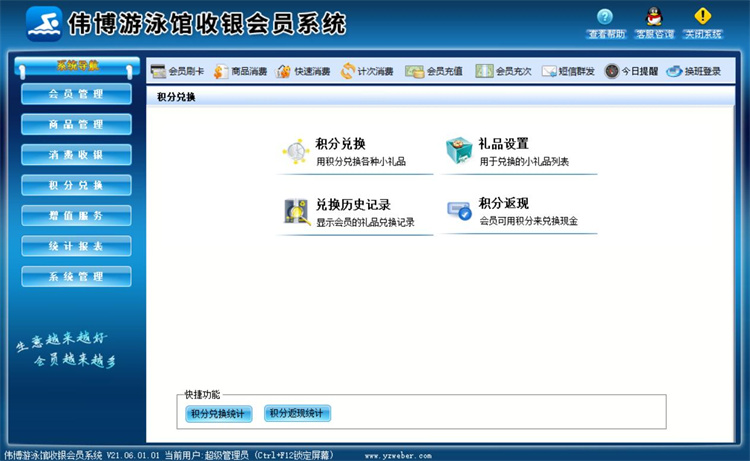Click the 会员充次 toolbar icon
This screenshot has height=461, width=750.
pos(484,71)
